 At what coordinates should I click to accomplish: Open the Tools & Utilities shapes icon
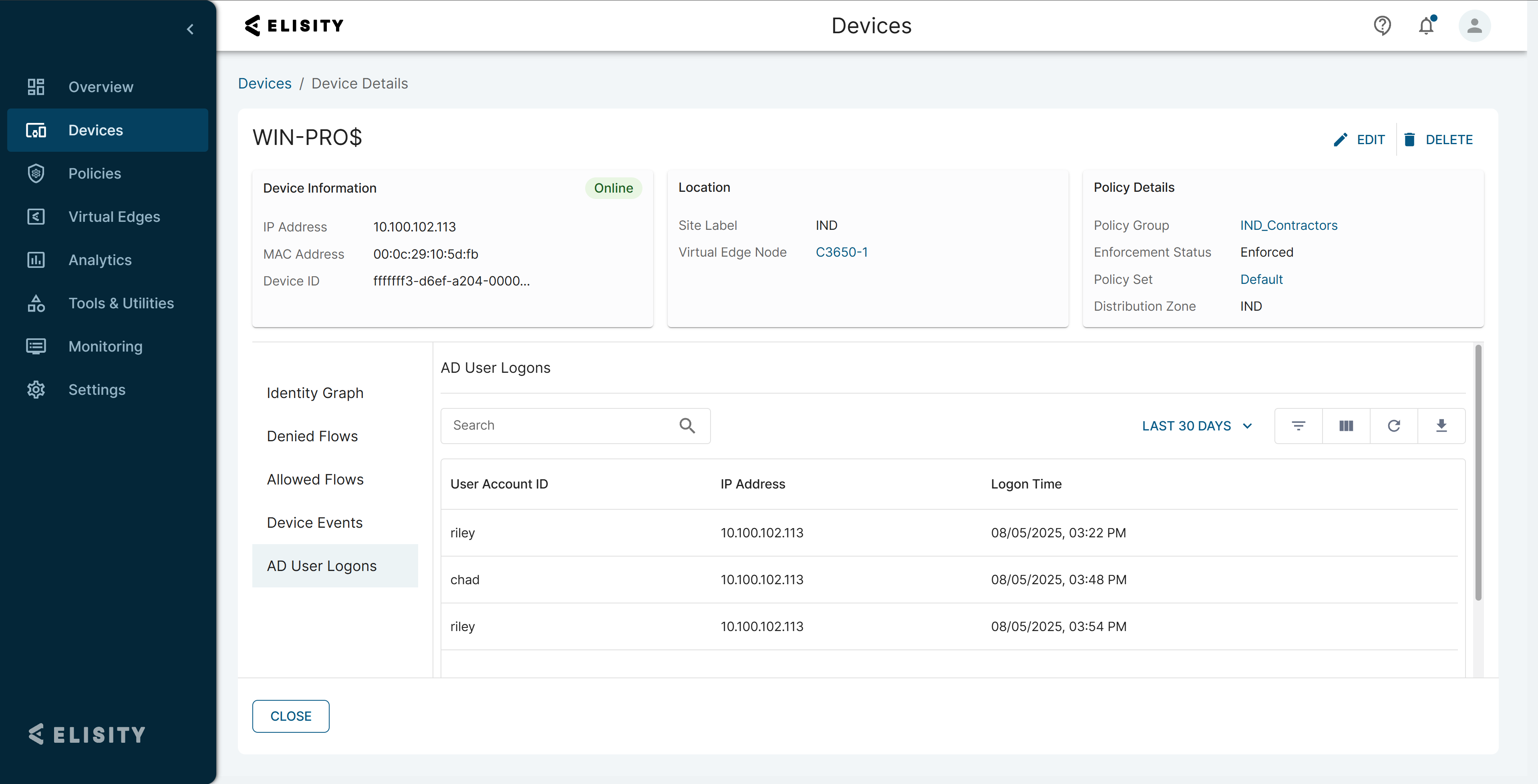tap(36, 304)
